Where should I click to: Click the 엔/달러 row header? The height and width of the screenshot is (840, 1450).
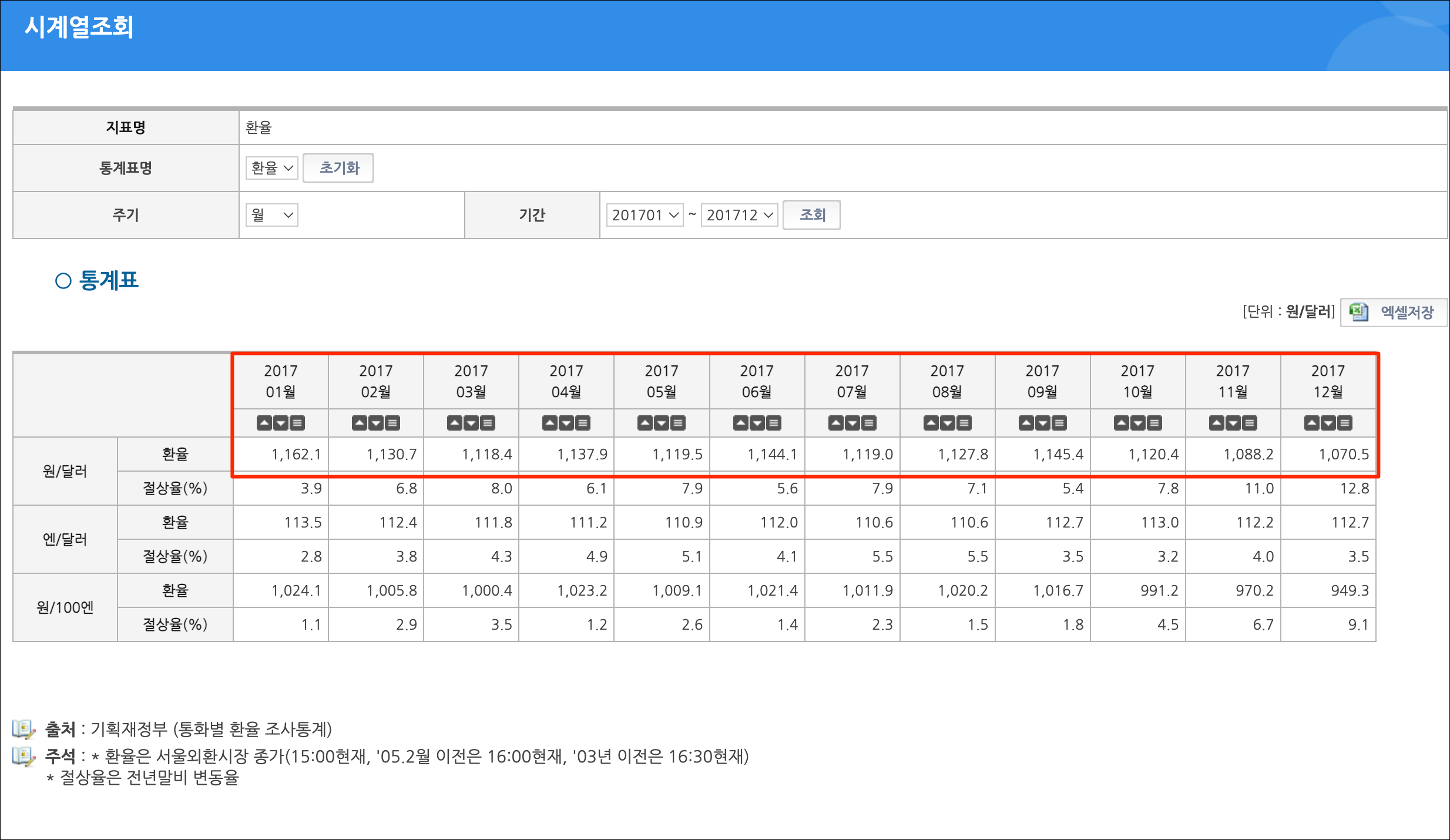click(65, 539)
